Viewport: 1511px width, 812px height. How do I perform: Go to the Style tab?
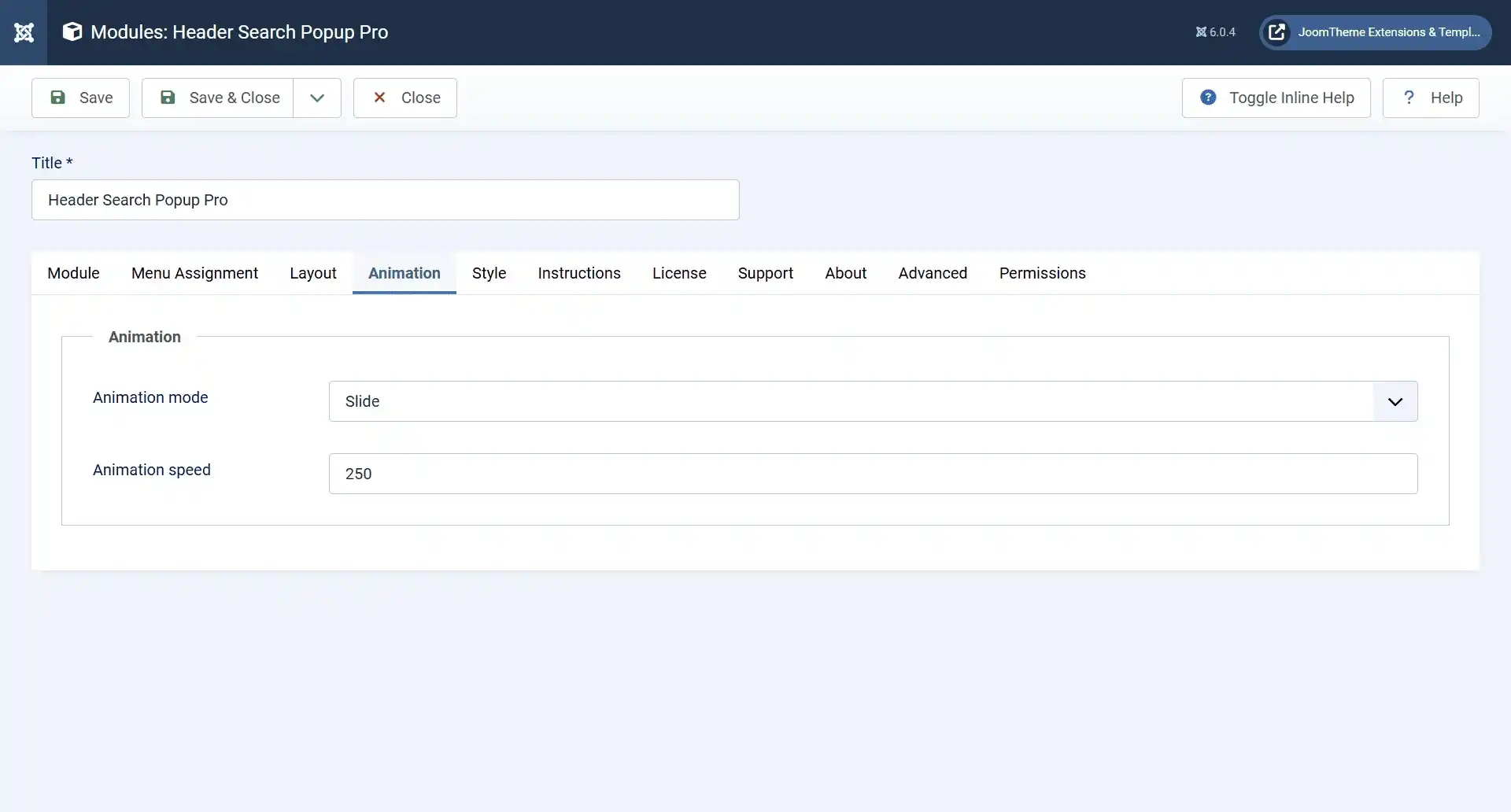(489, 273)
